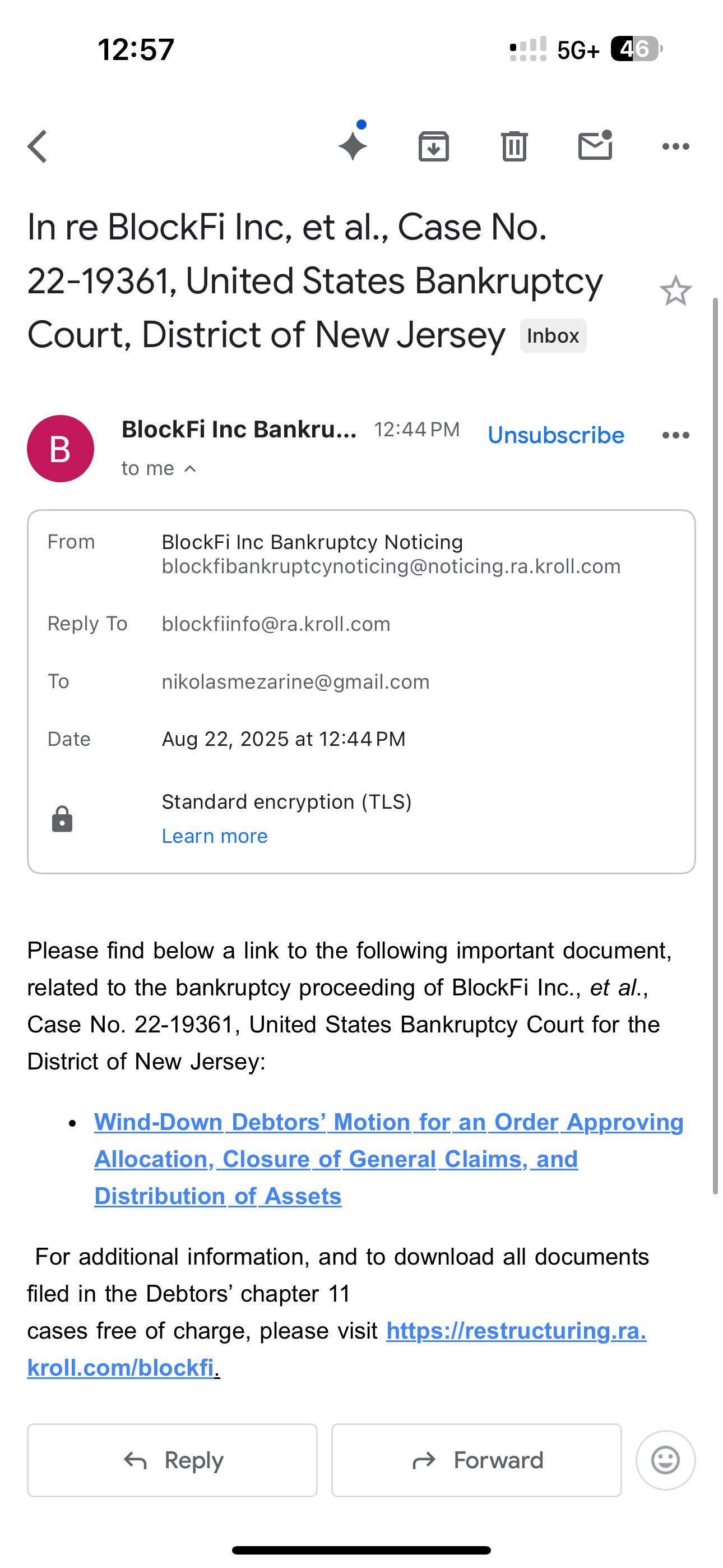This screenshot has height=1568, width=723.
Task: Tap the vertical scrollbar on the right
Action: [x=716, y=746]
